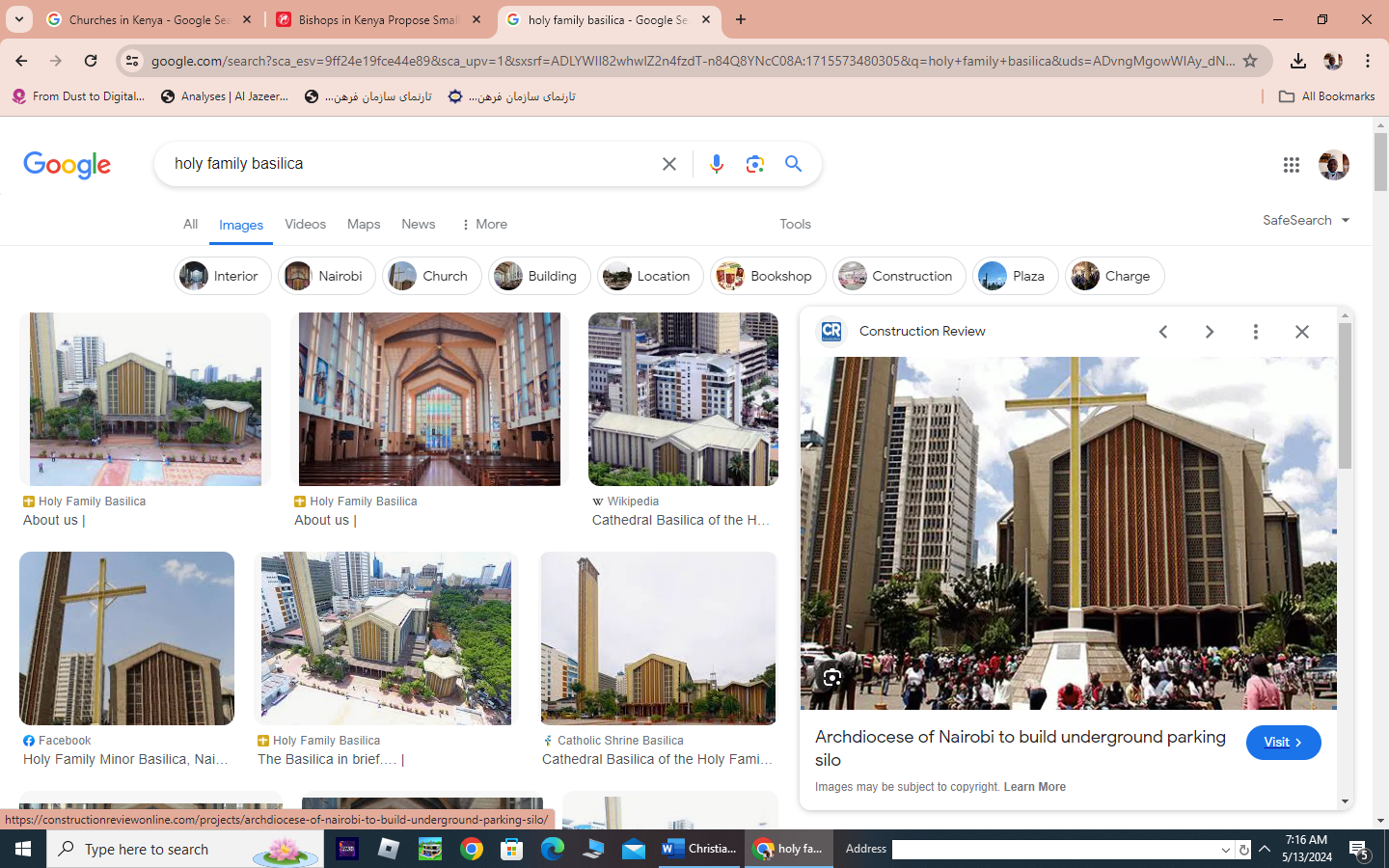Expand the More search categories menu

coord(484,224)
